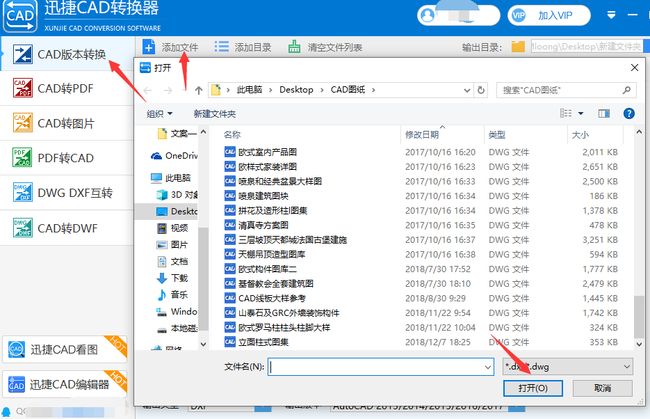
Task: Click 此电脑 in the address path
Action: 249,90
